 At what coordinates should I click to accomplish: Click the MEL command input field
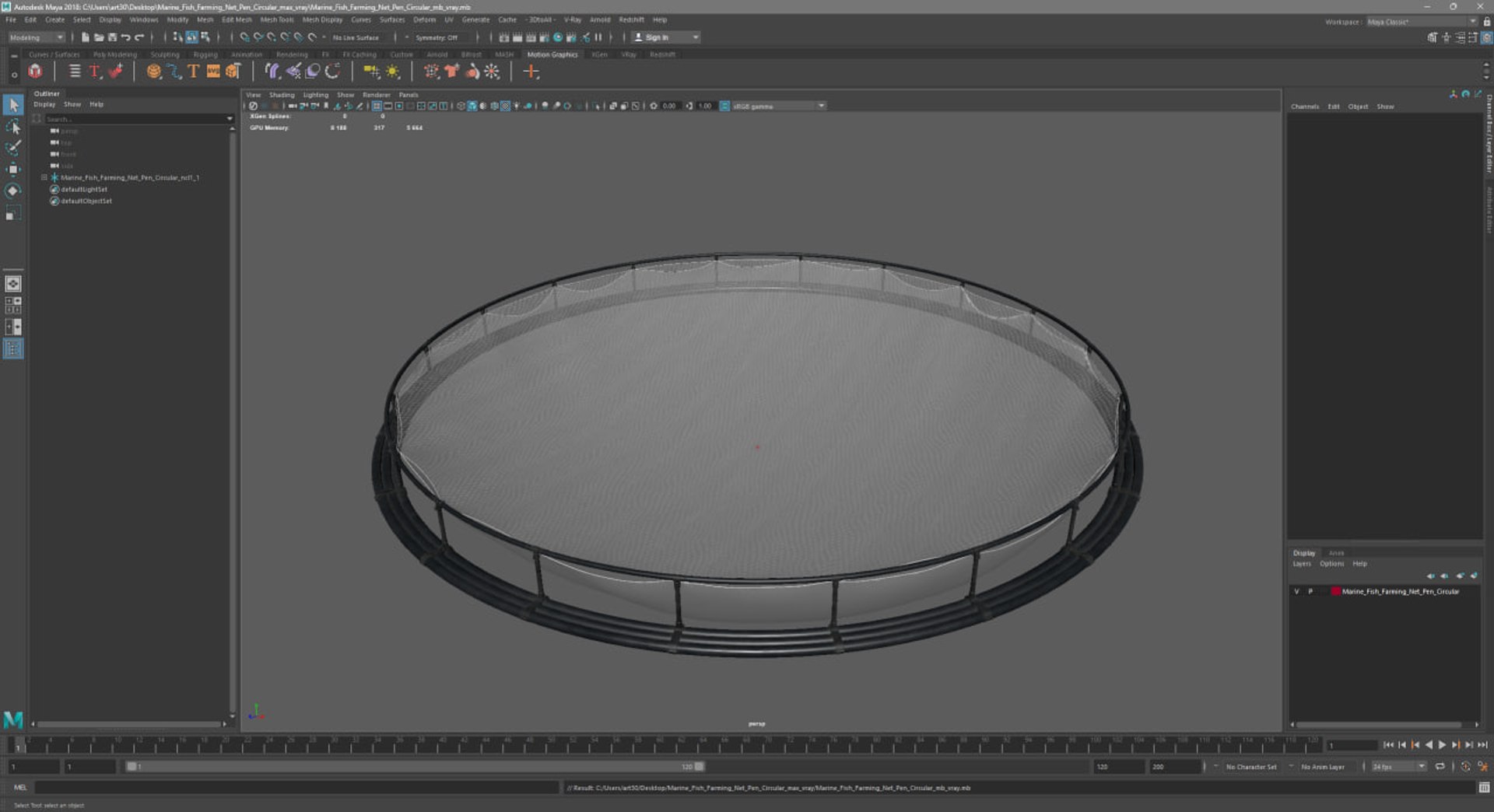tap(296, 788)
